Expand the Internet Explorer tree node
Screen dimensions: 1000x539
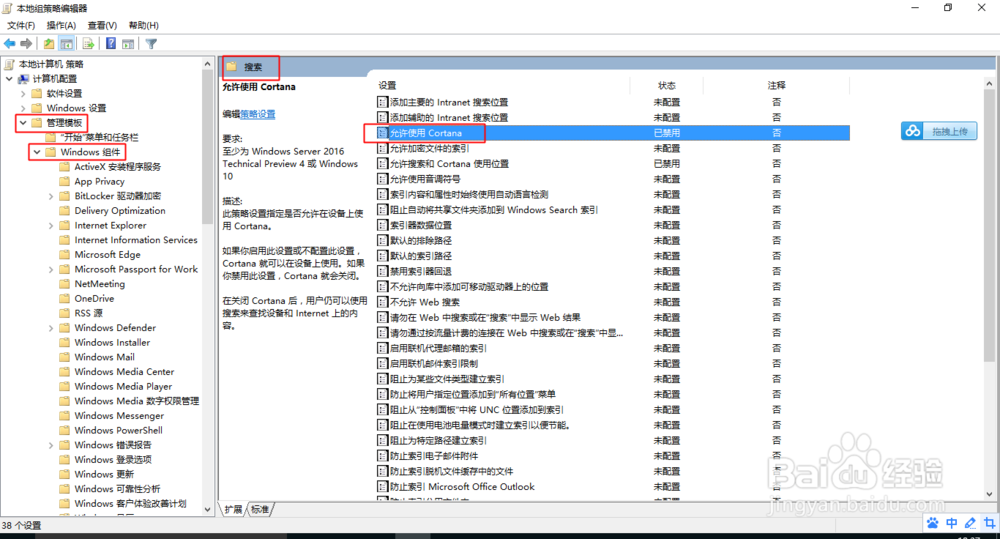coord(51,225)
